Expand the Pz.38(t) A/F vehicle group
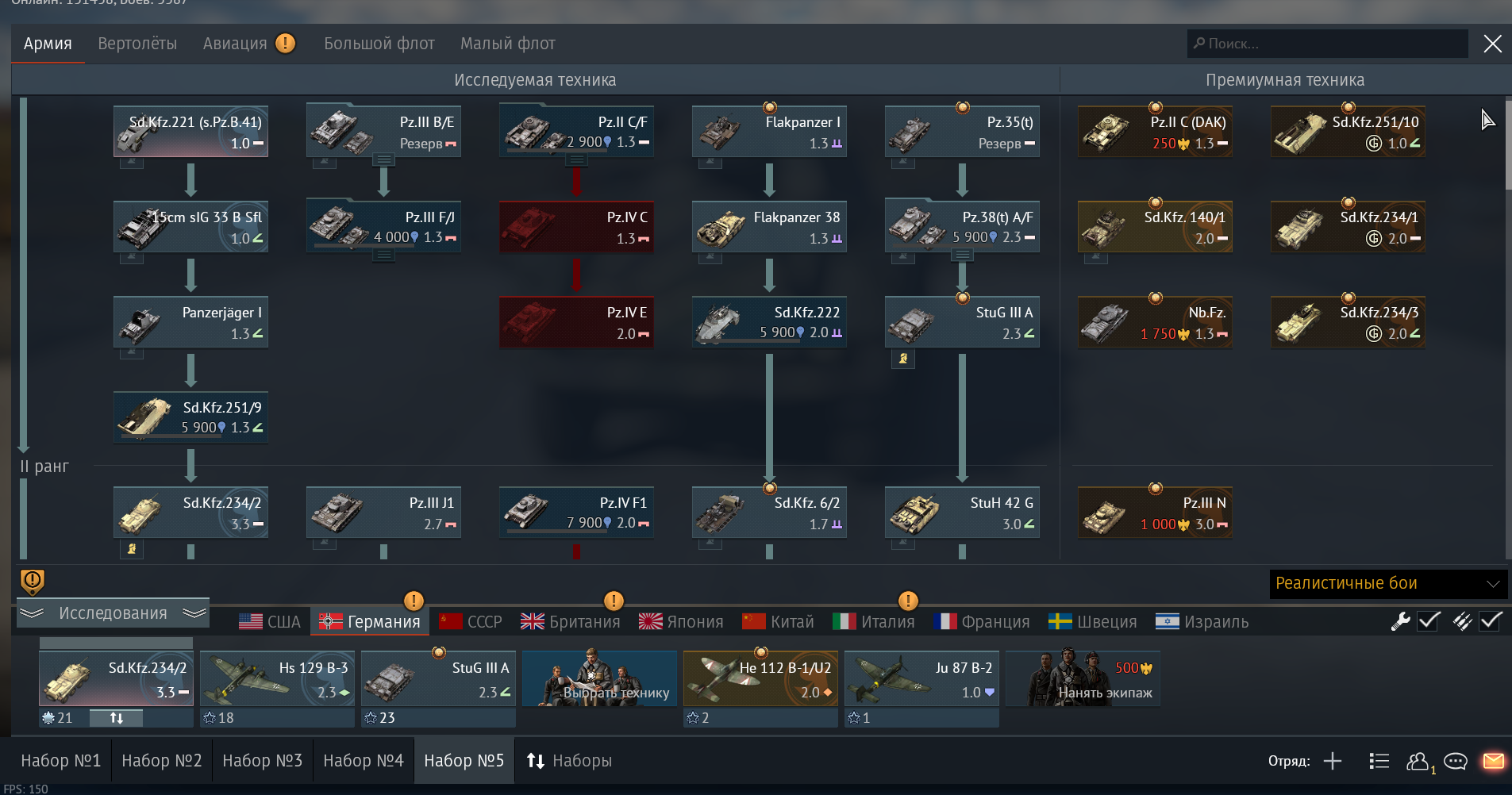 (963, 255)
